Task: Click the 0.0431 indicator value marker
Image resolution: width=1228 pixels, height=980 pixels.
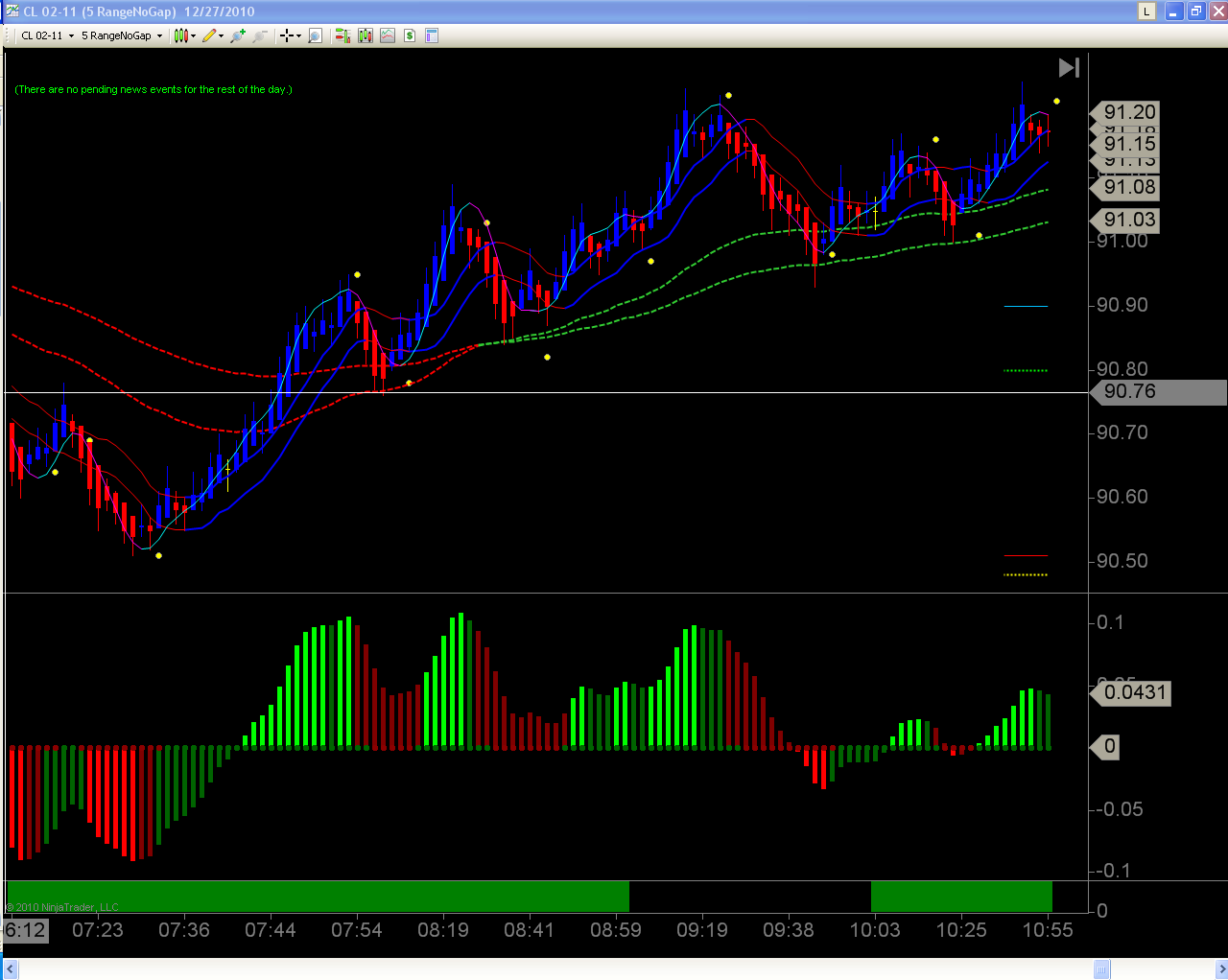Action: pyautogui.click(x=1132, y=692)
